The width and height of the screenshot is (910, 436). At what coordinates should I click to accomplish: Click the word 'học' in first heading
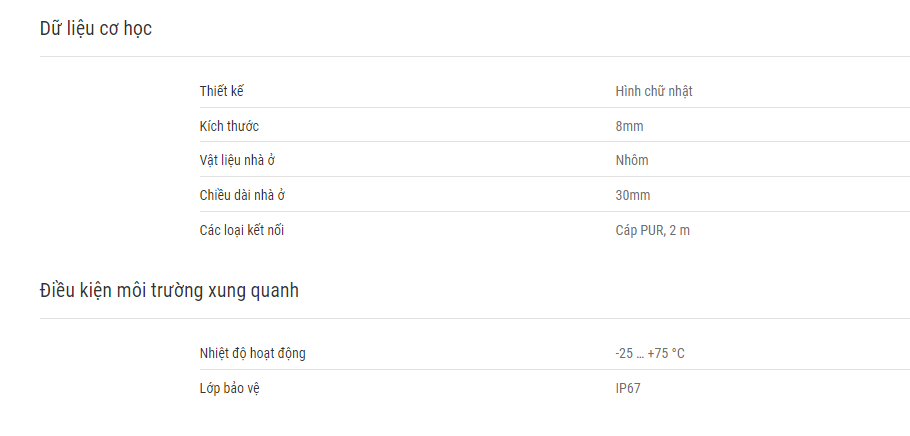[x=138, y=28]
